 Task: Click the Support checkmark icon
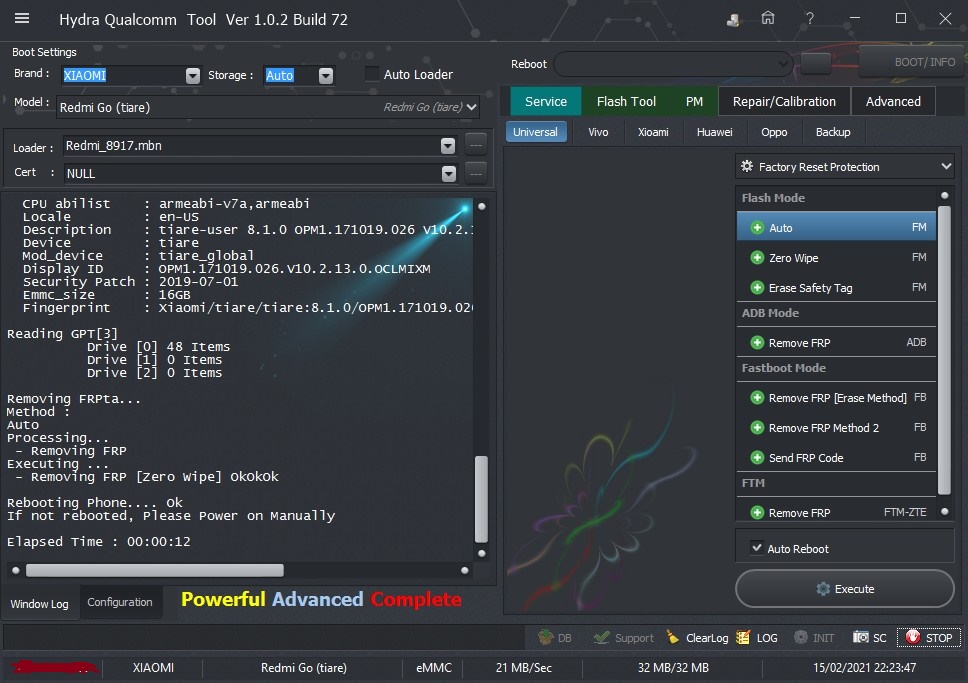coord(601,637)
